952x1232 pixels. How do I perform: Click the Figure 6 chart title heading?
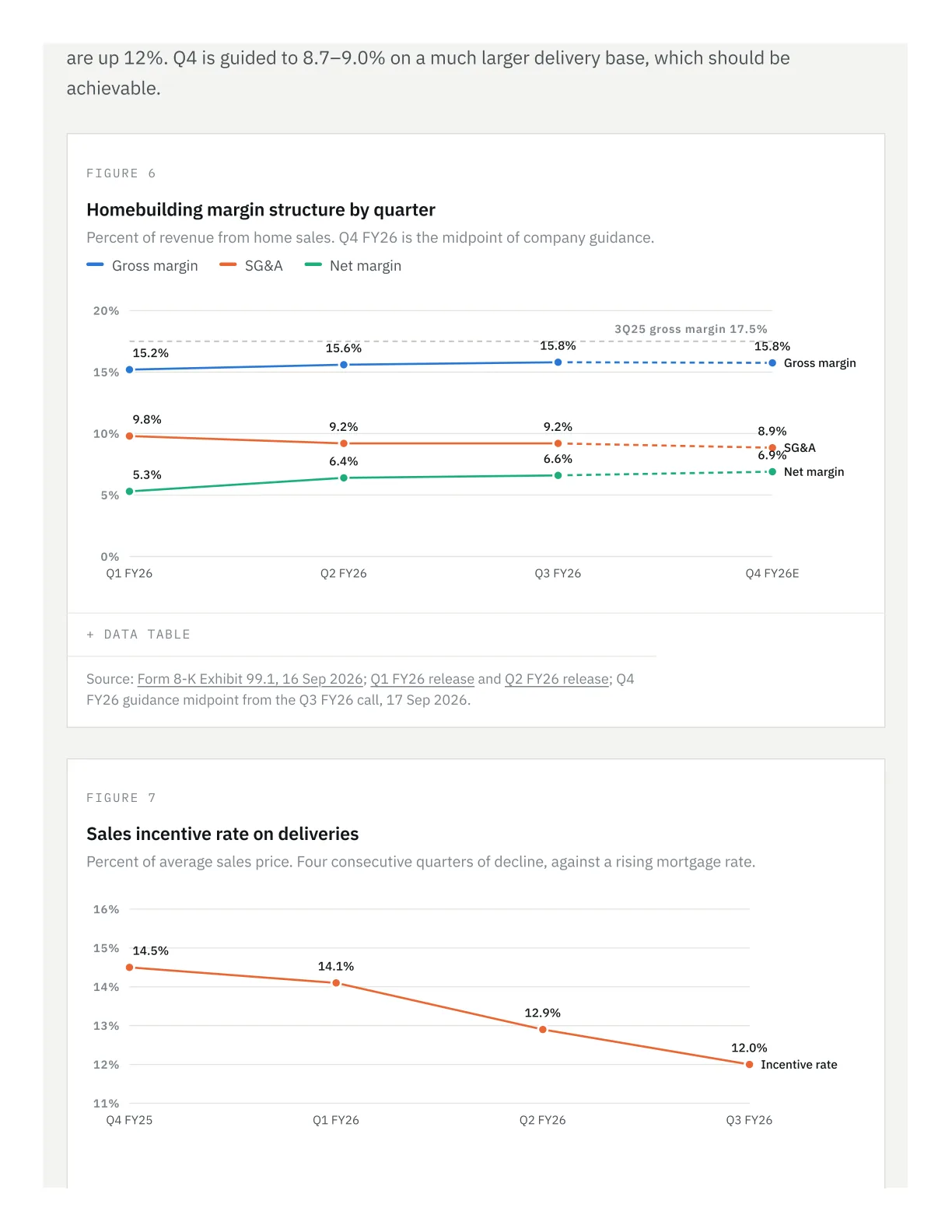(261, 210)
